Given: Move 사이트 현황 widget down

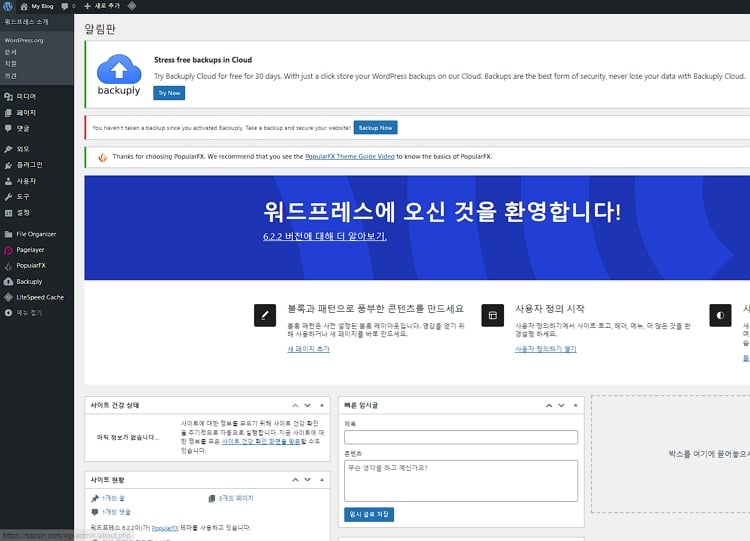Looking at the screenshot, I should click(x=308, y=480).
